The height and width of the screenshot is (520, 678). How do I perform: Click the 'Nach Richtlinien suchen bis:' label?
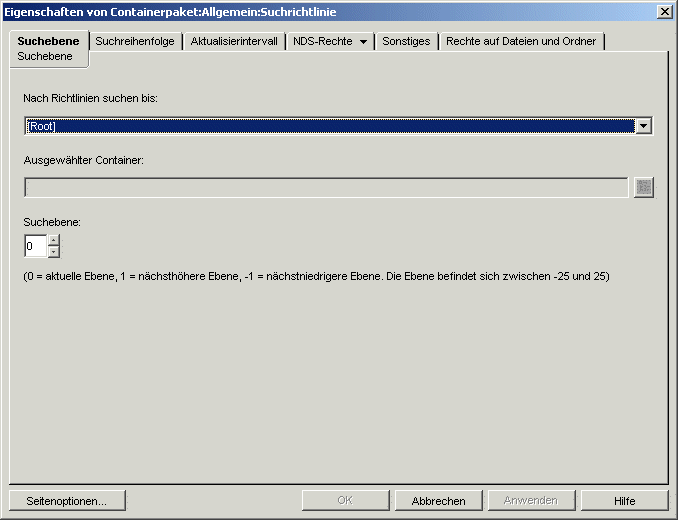click(90, 99)
